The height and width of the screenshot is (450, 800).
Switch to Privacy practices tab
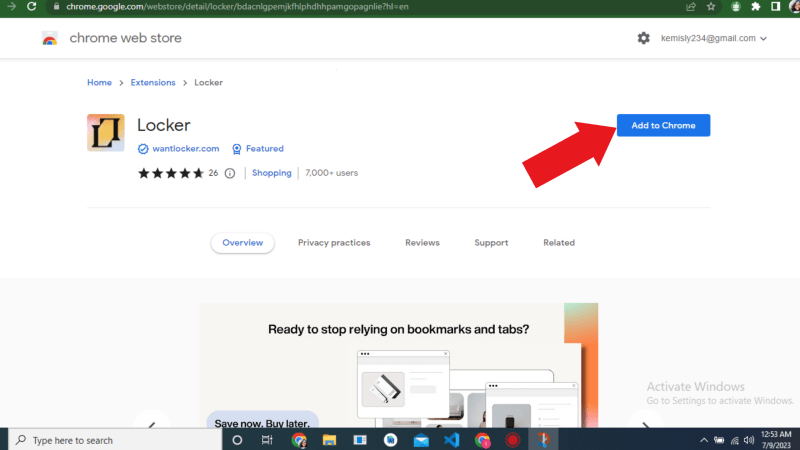pos(334,243)
